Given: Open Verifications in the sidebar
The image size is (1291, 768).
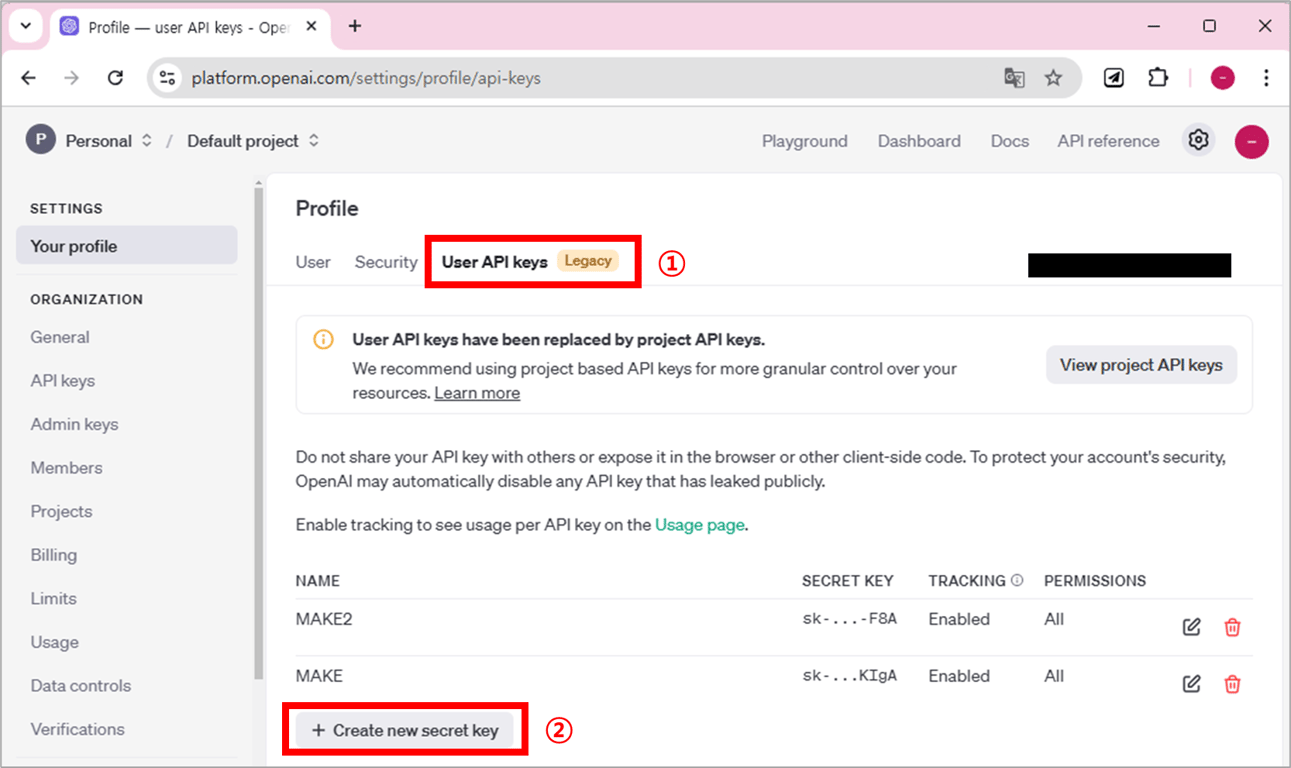Looking at the screenshot, I should (77, 729).
